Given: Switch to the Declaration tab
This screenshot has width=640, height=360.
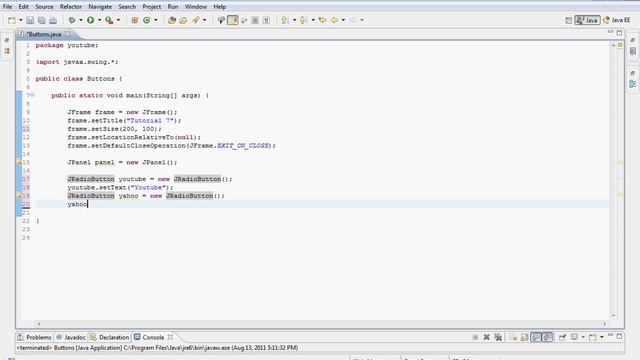Looking at the screenshot, I should 109,337.
